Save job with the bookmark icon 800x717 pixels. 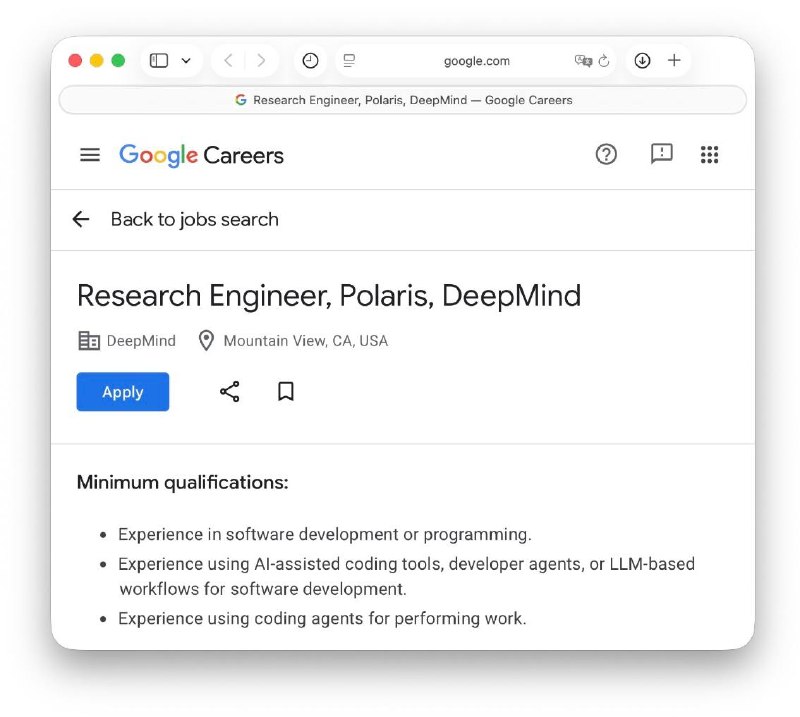[x=286, y=391]
